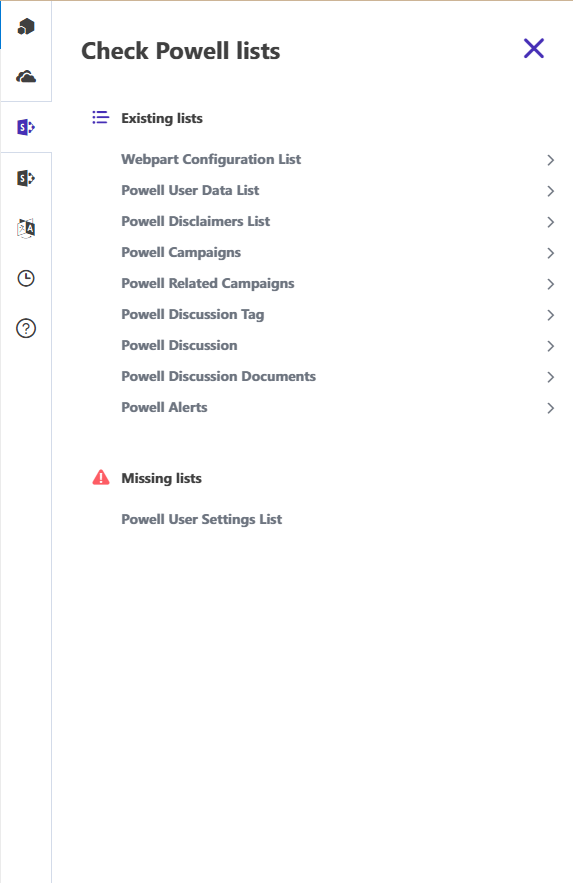Expand Powell User Data List chevron
The height and width of the screenshot is (883, 573).
550,191
